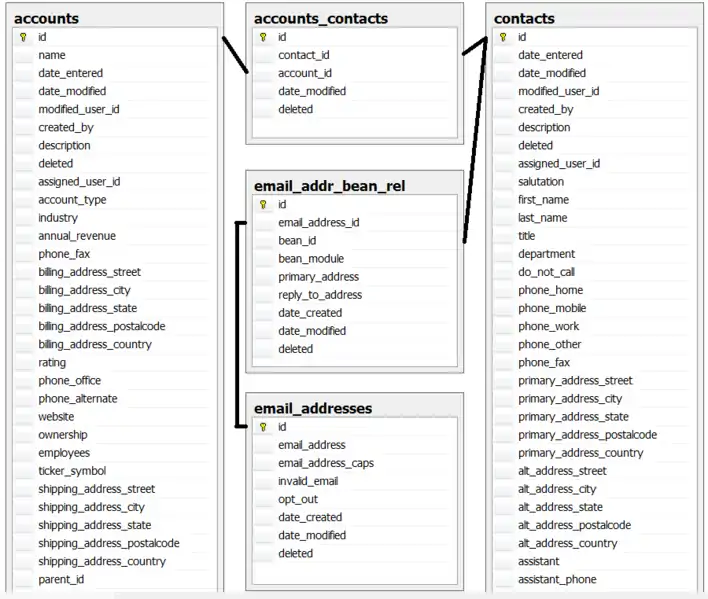Click the first_name column in contacts
Screen dimensions: 708x599
pyautogui.click(x=543, y=200)
